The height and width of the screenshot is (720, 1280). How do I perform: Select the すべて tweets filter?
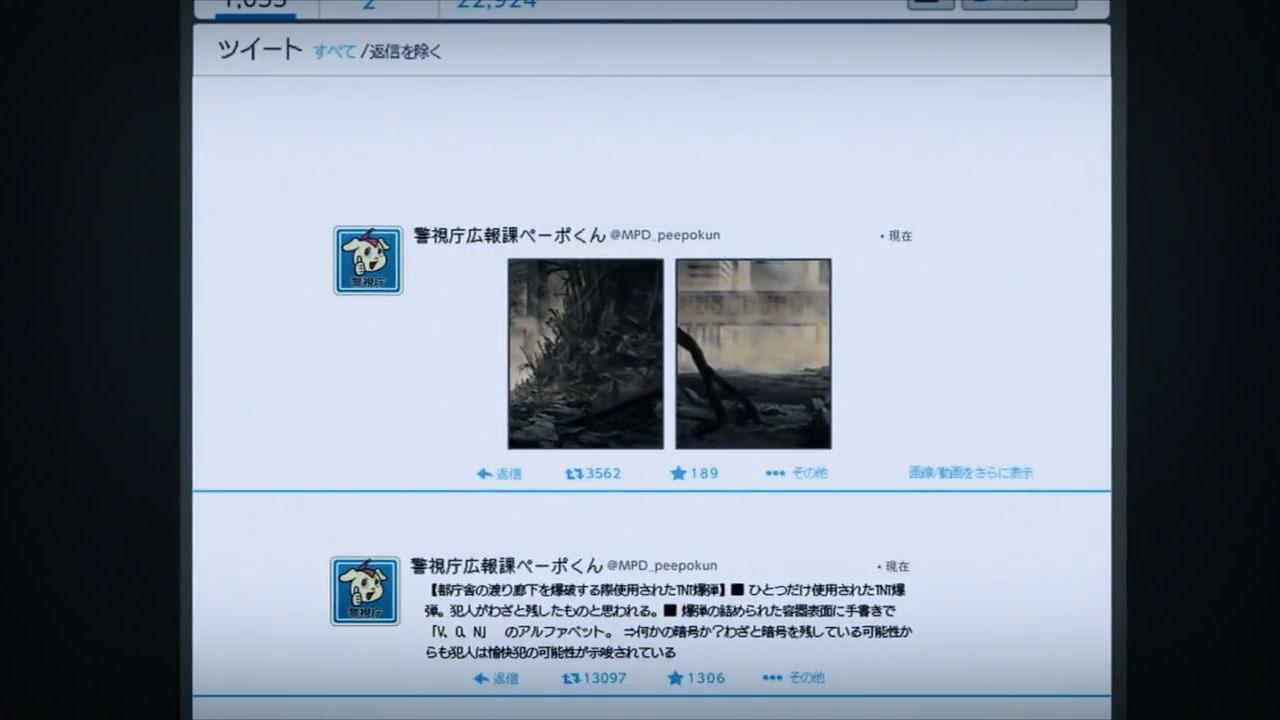coord(334,51)
